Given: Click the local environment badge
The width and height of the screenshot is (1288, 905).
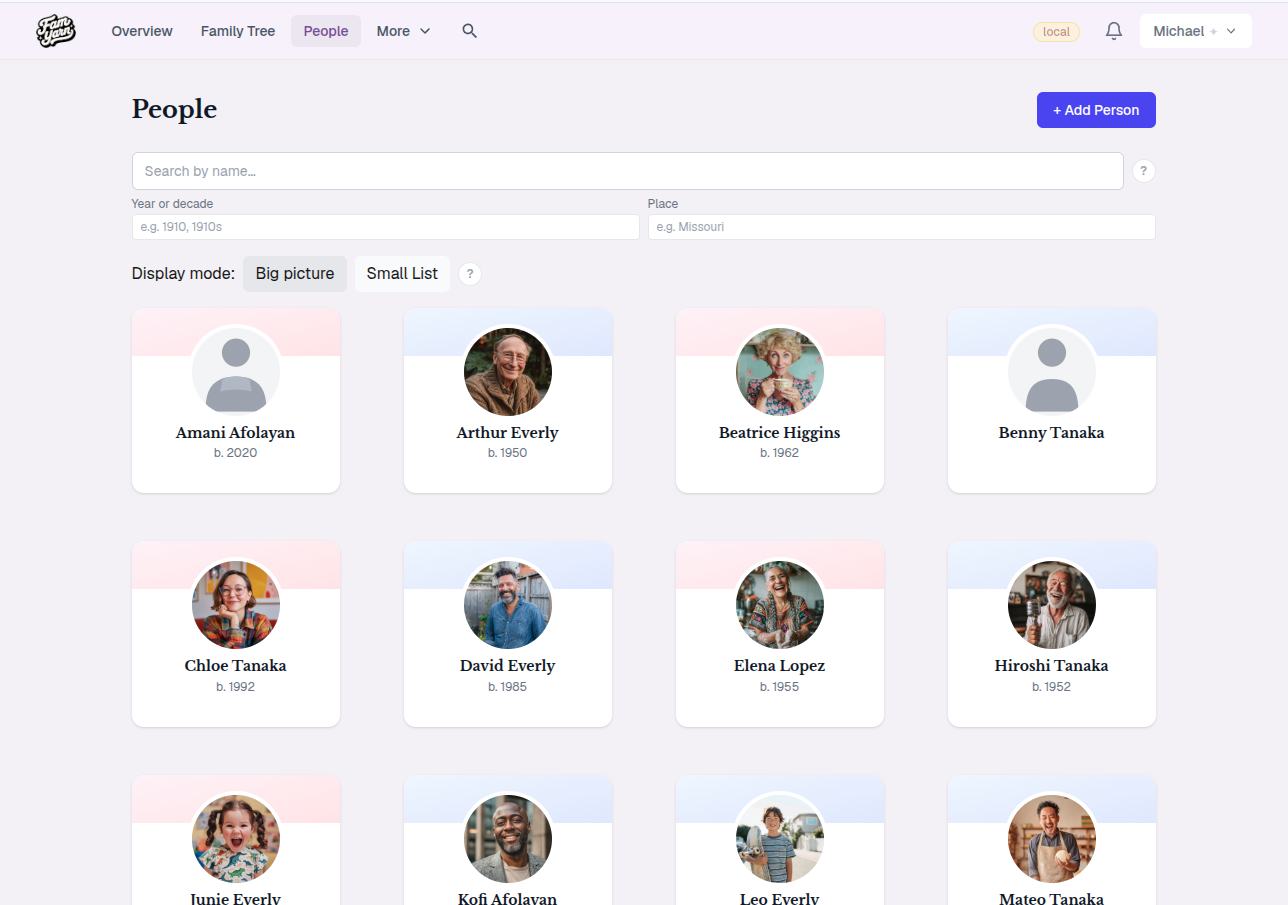Looking at the screenshot, I should pos(1056,32).
